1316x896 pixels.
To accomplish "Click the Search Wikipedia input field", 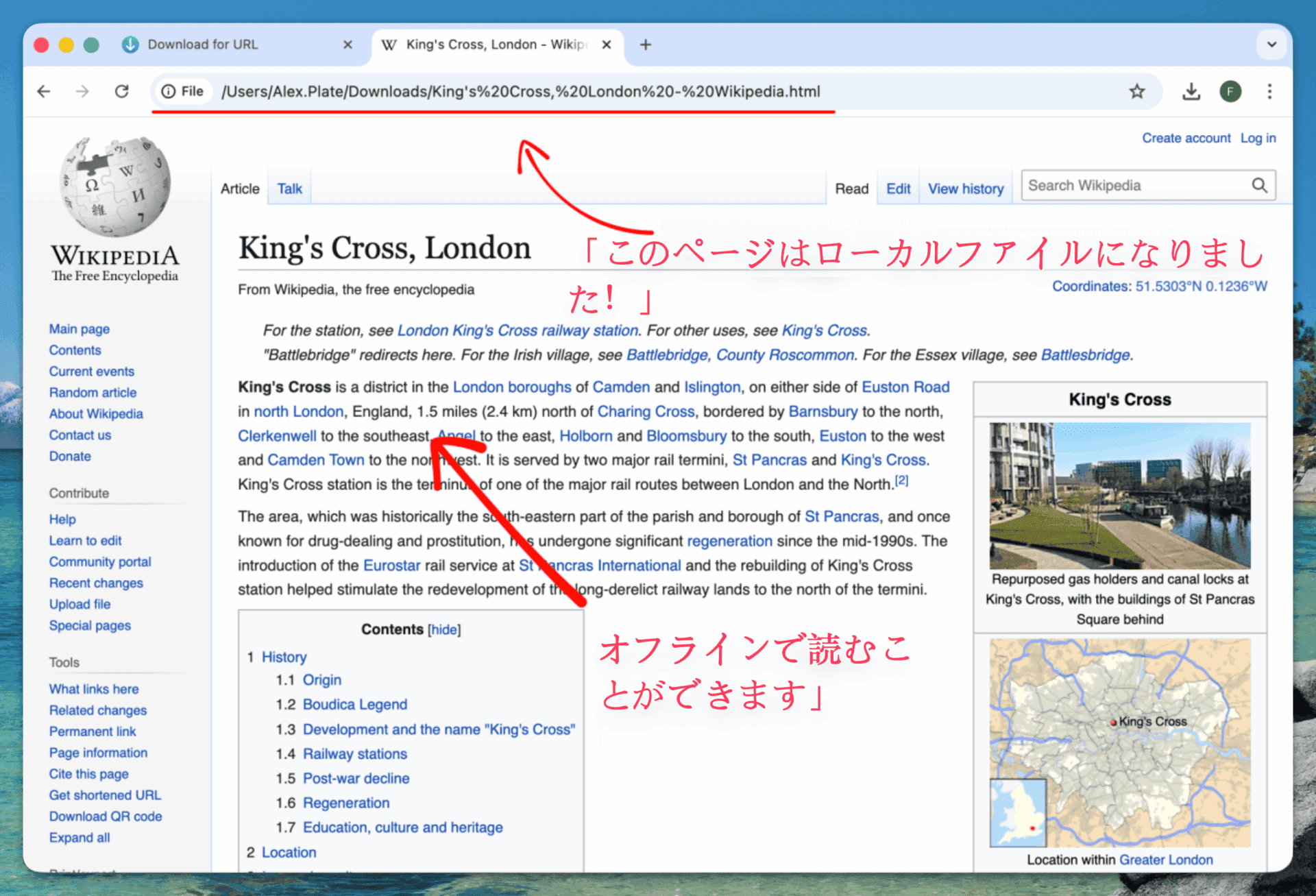I will point(1136,185).
